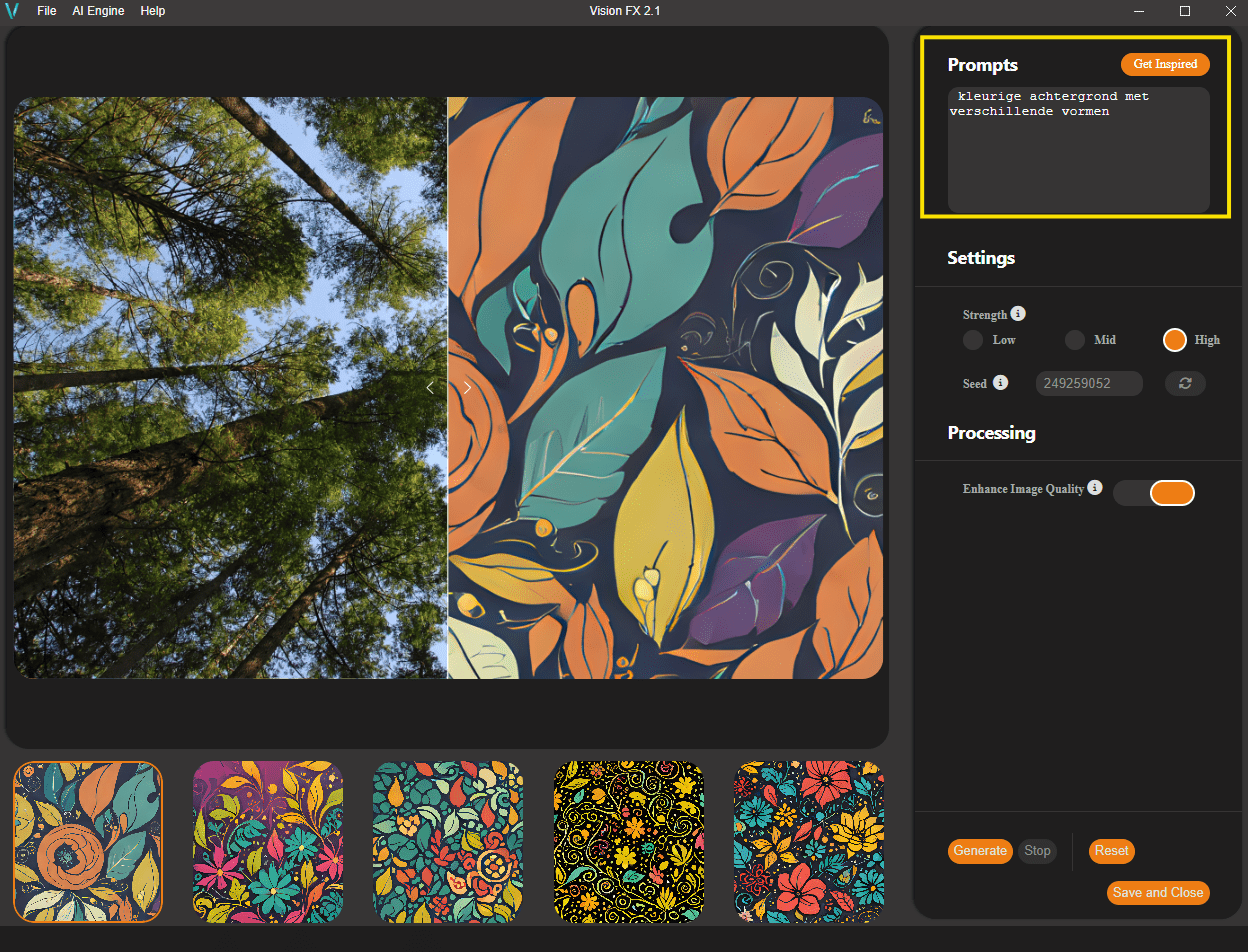The width and height of the screenshot is (1248, 952).
Task: Select the black and yellow swirl thumbnail
Action: 628,842
